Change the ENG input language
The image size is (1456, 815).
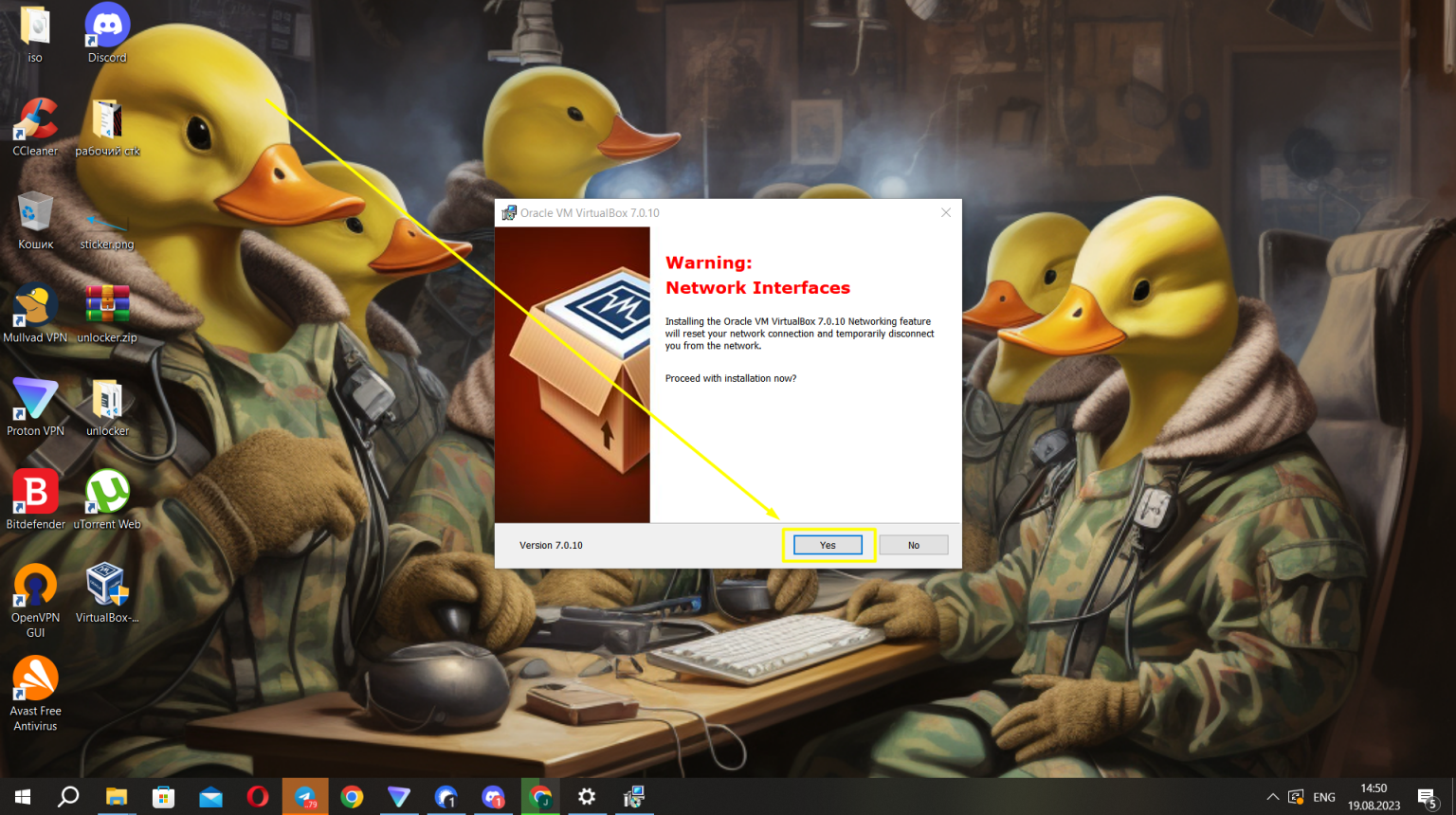1323,797
